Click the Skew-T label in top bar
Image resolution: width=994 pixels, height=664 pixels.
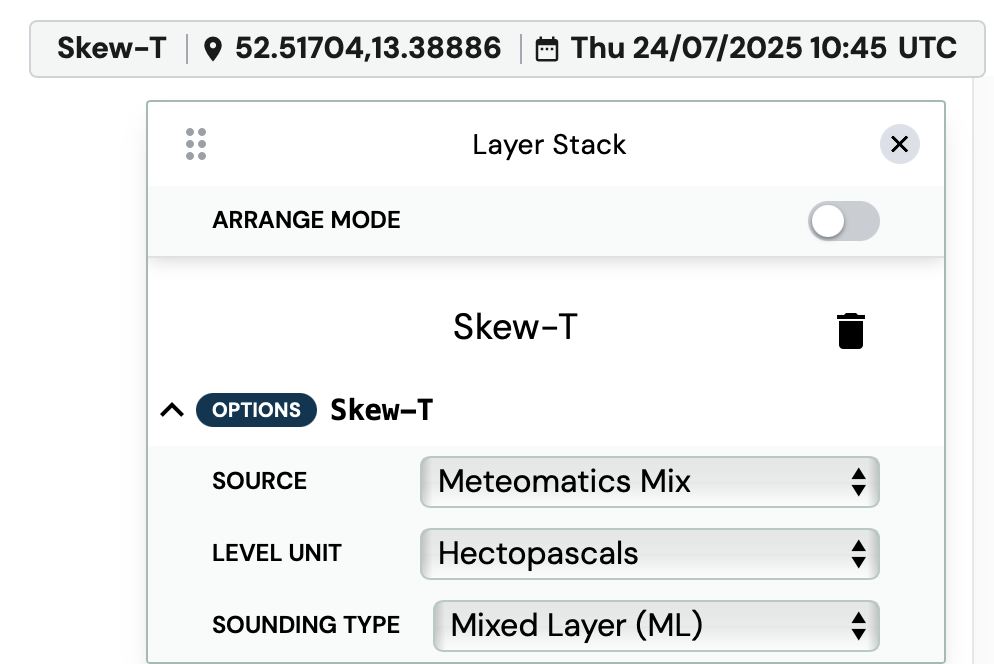coord(111,48)
